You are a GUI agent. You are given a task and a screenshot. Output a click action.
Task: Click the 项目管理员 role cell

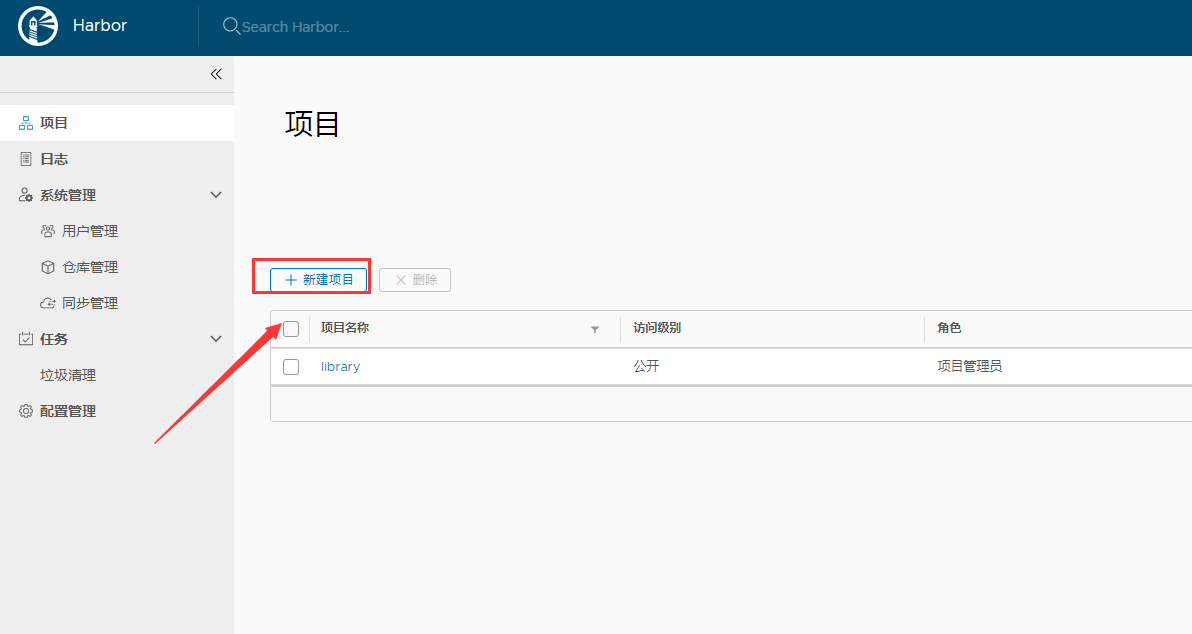pyautogui.click(x=969, y=366)
